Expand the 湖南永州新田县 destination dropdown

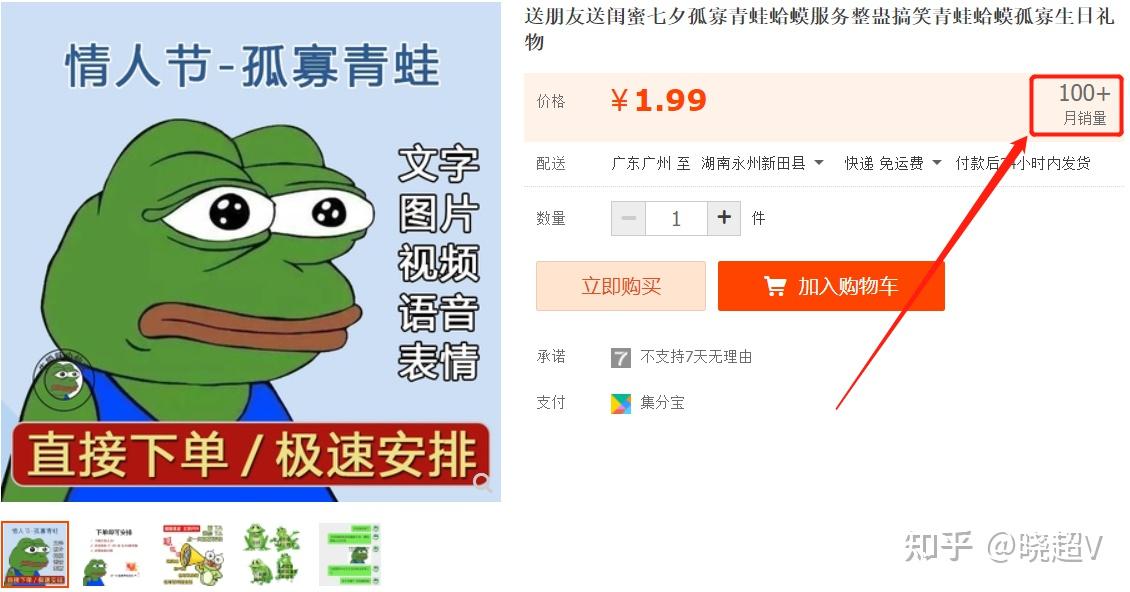[x=819, y=163]
